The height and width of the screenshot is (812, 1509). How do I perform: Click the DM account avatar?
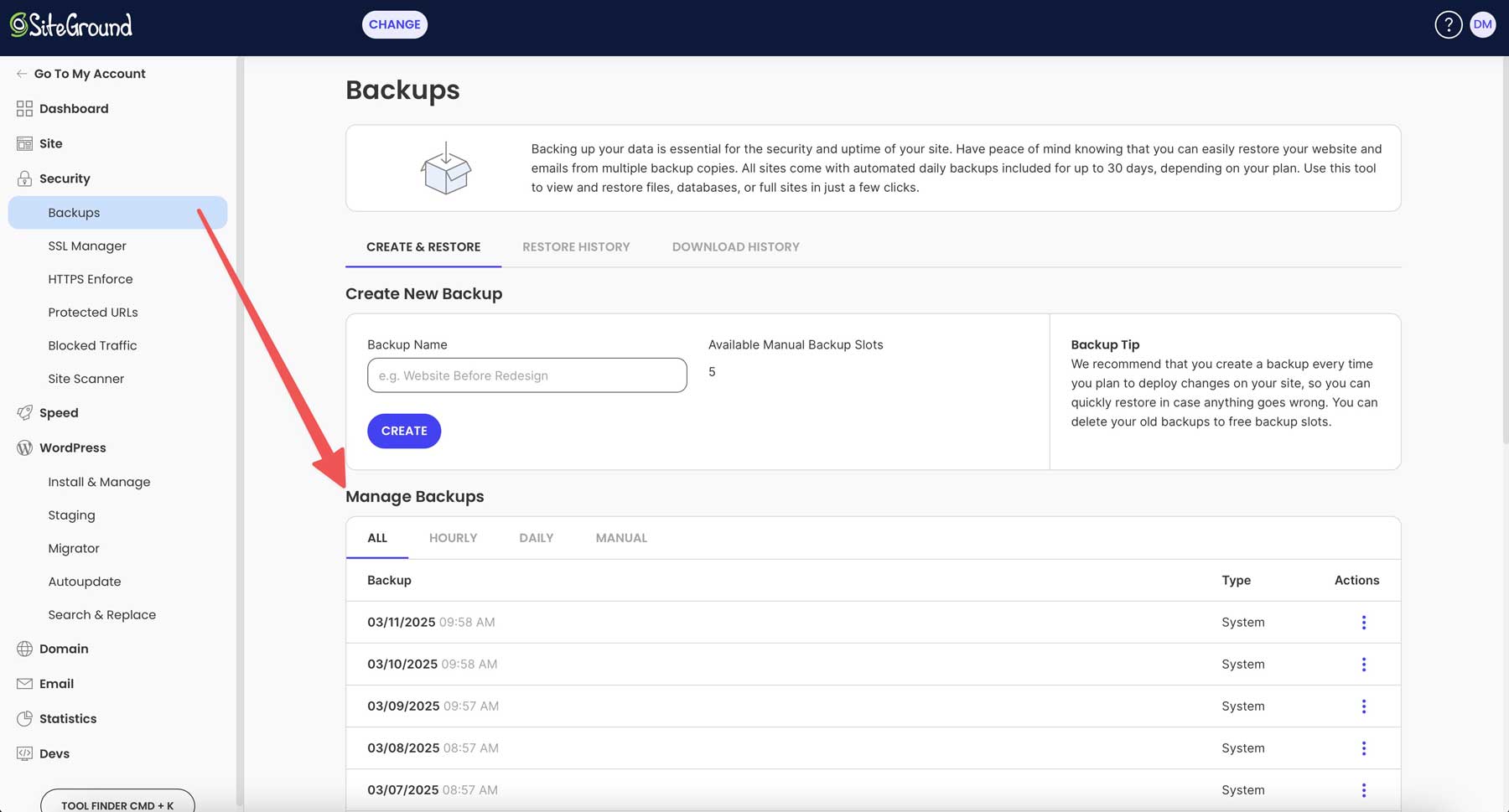tap(1483, 24)
